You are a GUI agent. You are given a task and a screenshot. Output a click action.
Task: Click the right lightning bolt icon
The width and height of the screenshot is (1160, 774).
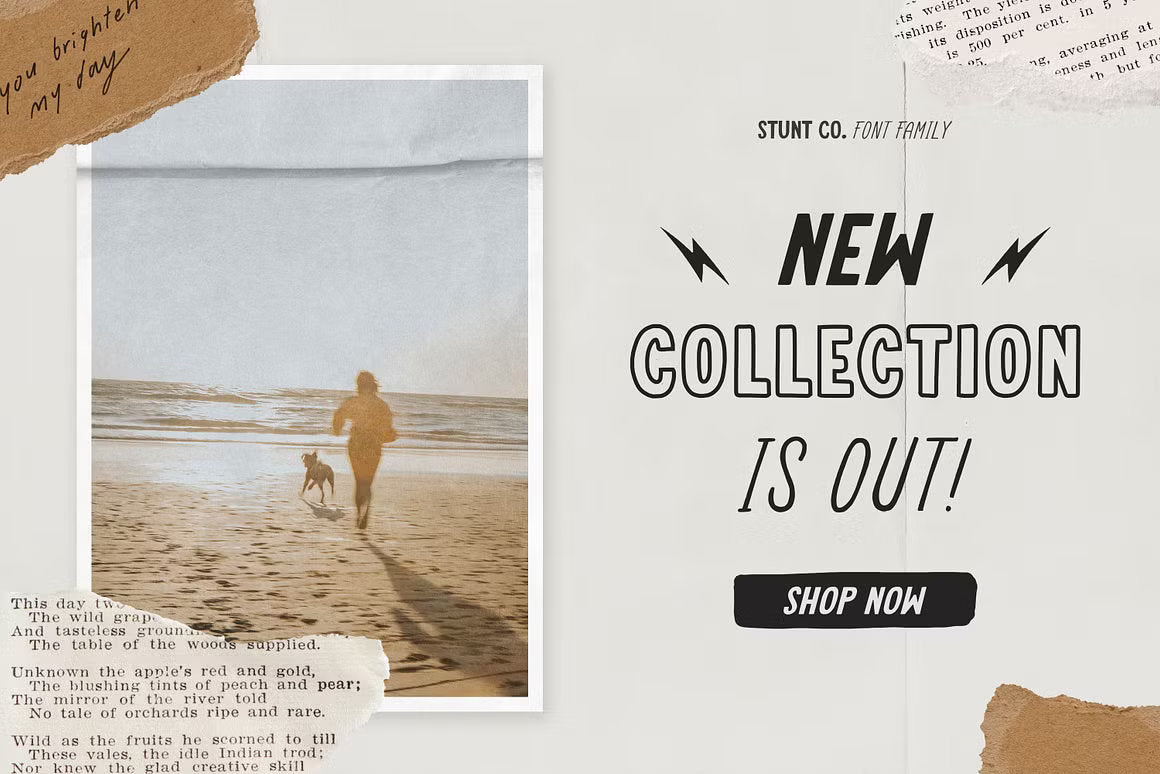(1016, 255)
